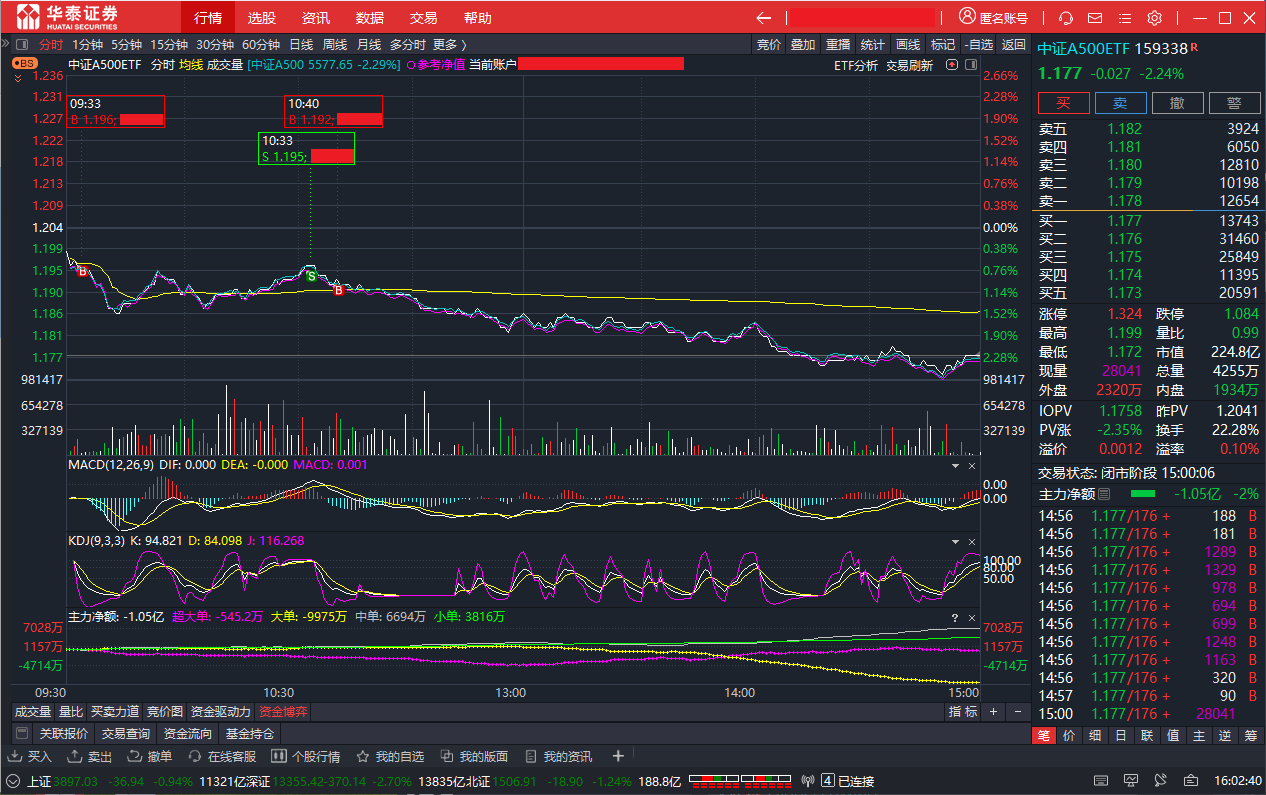The image size is (1266, 795).
Task: Open online customer service headset icon
Action: click(x=1066, y=18)
